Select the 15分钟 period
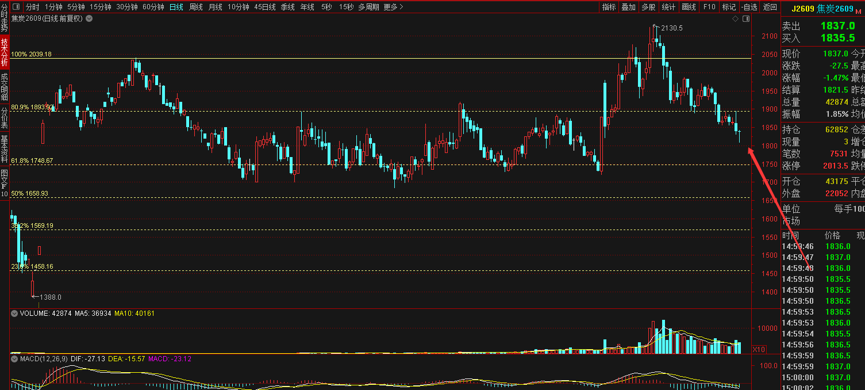This screenshot has height=390, width=865. pyautogui.click(x=101, y=7)
